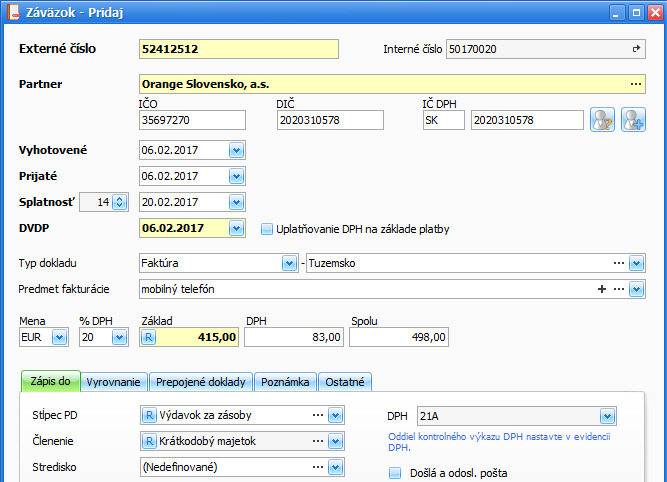Click the Interné číslo field
667x482 pixels.
pos(546,49)
